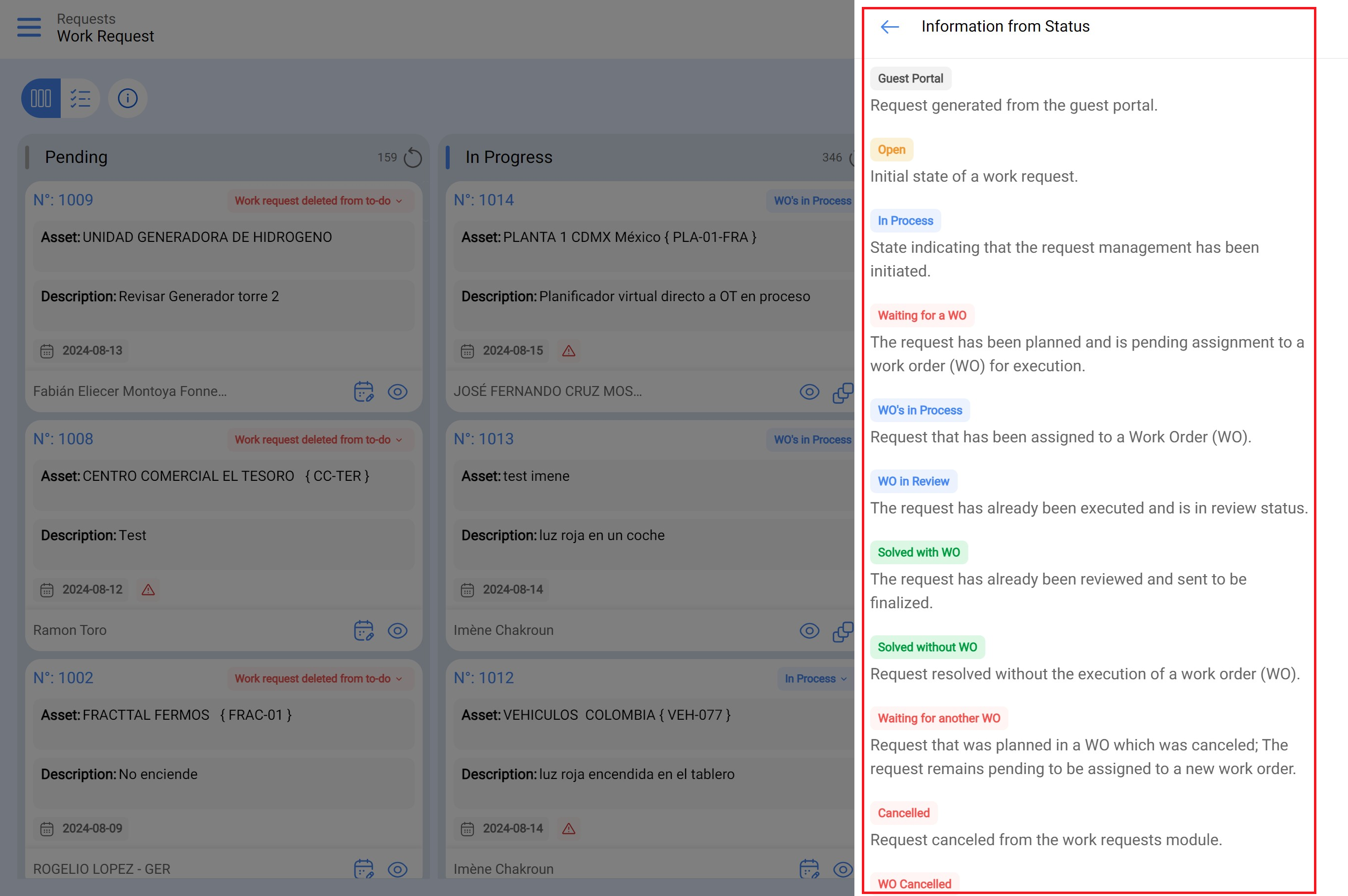
Task: View request 1008 details with eye icon
Action: pyautogui.click(x=397, y=631)
